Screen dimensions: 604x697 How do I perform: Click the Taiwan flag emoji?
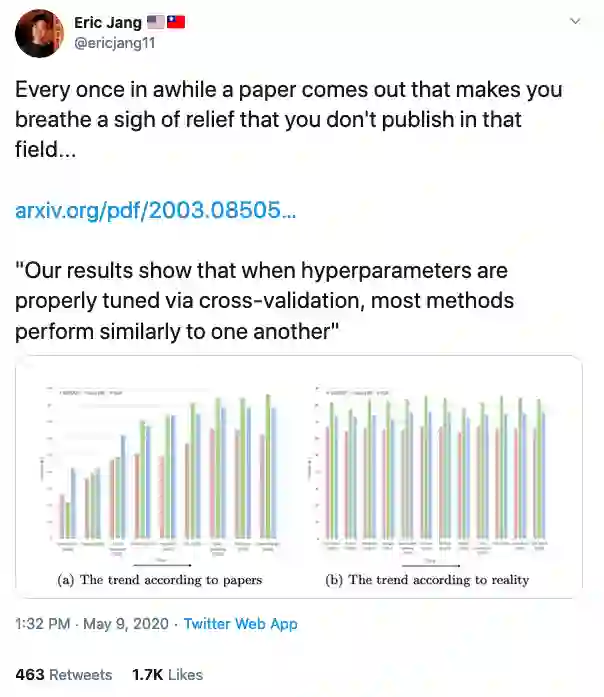click(x=175, y=22)
